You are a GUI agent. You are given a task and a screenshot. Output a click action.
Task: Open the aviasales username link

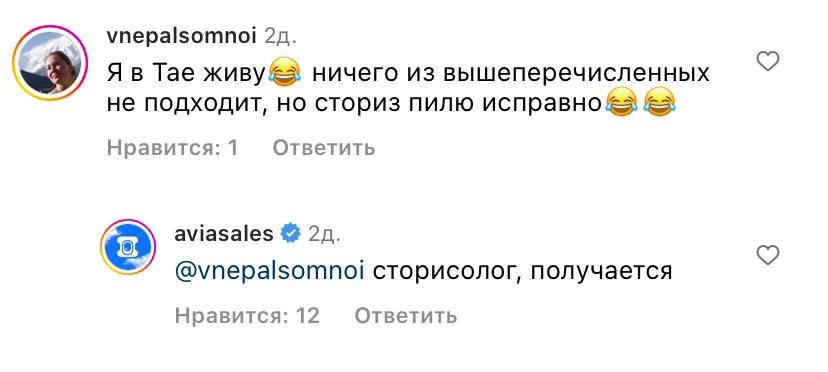tap(224, 233)
